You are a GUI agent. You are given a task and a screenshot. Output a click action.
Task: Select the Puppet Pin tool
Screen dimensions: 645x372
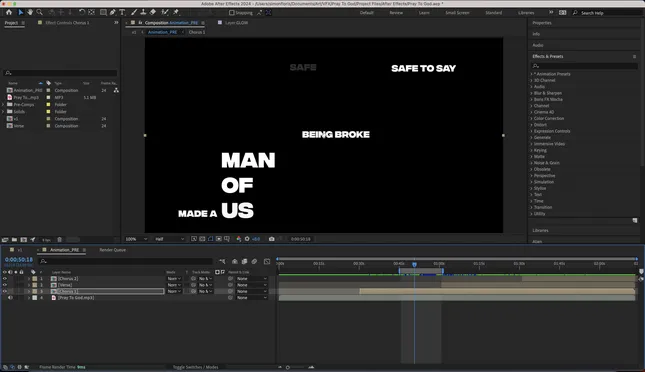[176, 12]
